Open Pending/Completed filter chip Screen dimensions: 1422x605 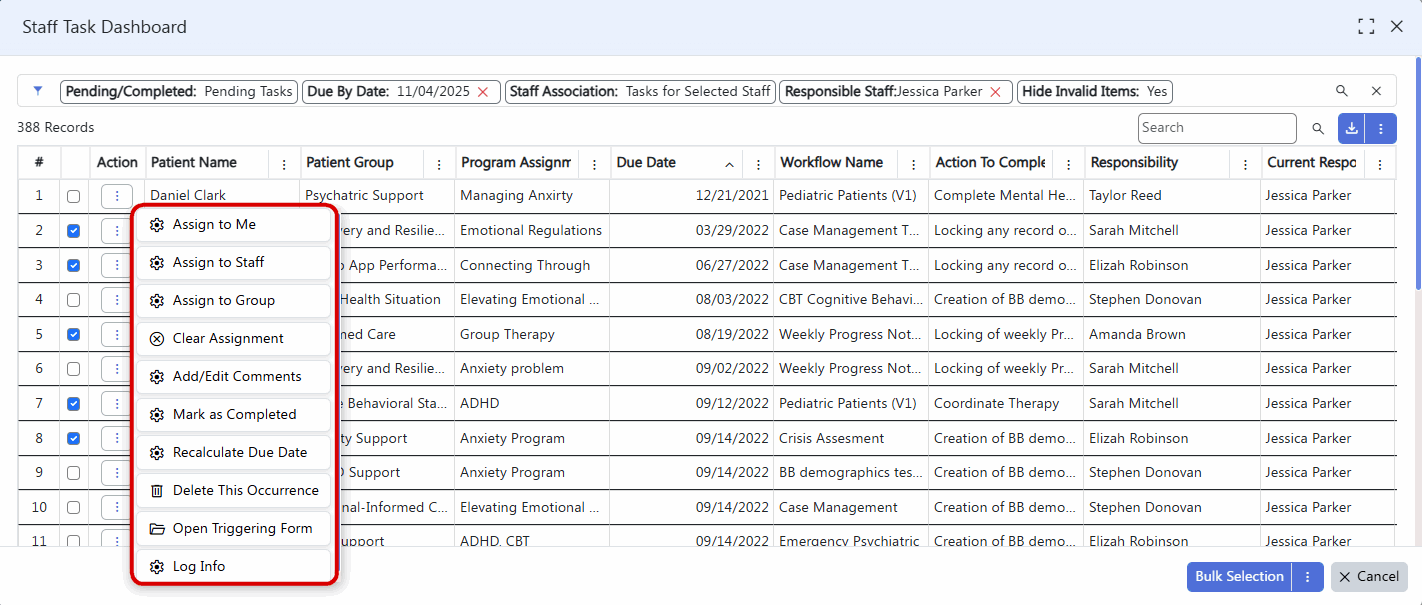pyautogui.click(x=179, y=92)
